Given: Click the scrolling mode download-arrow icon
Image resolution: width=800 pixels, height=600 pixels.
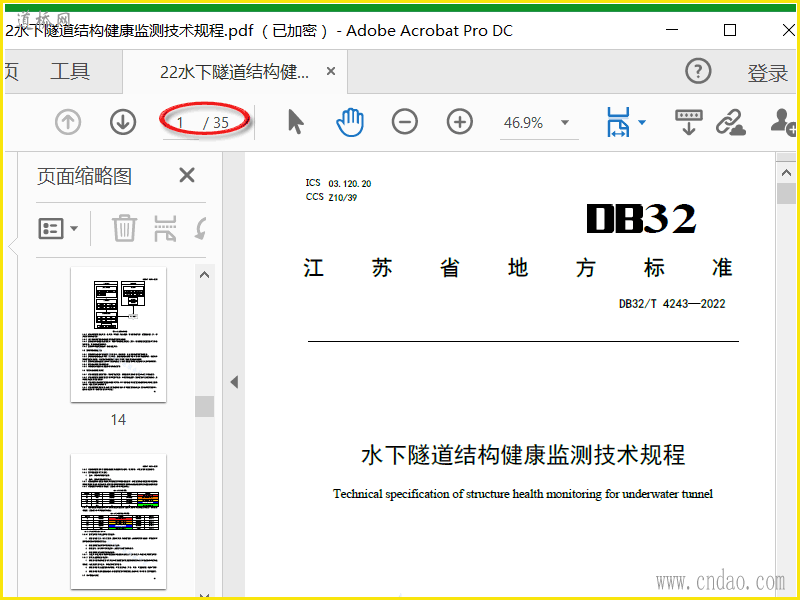Looking at the screenshot, I should click(x=689, y=122).
